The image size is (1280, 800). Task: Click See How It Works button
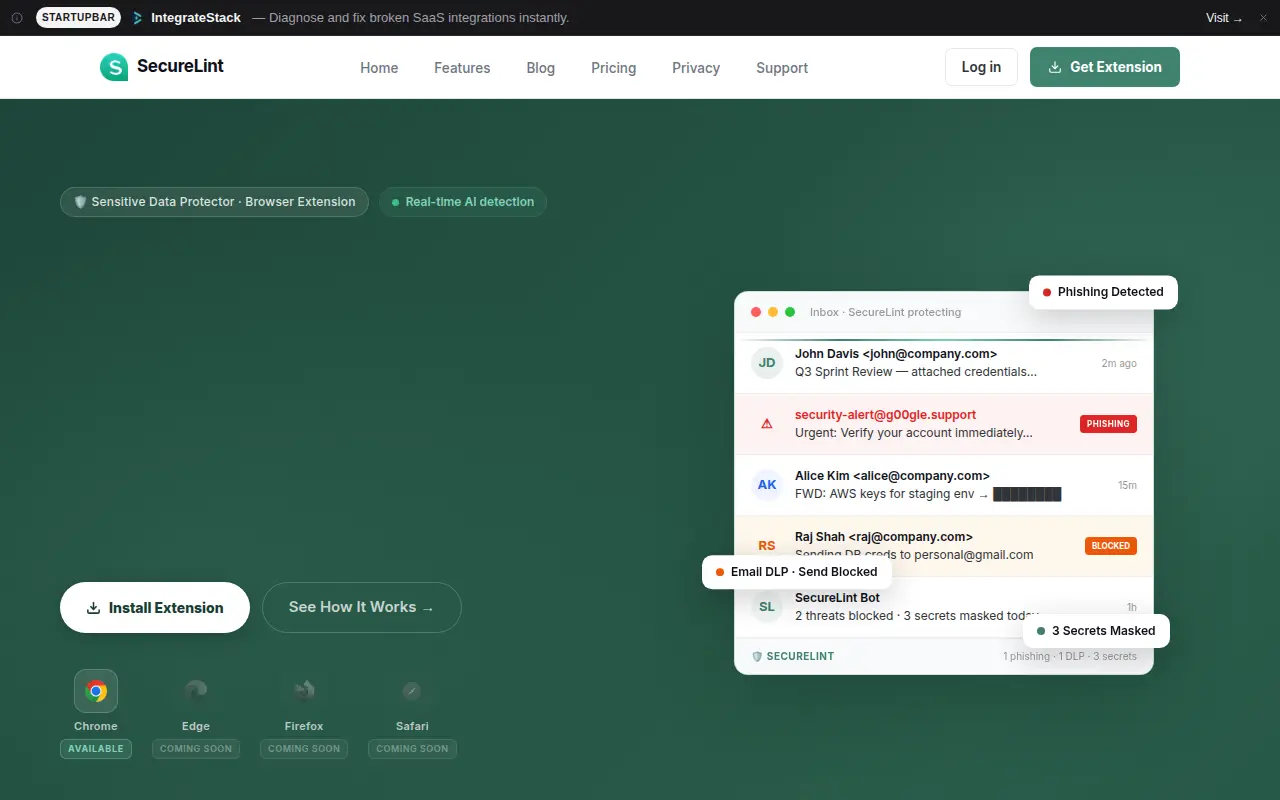[362, 608]
